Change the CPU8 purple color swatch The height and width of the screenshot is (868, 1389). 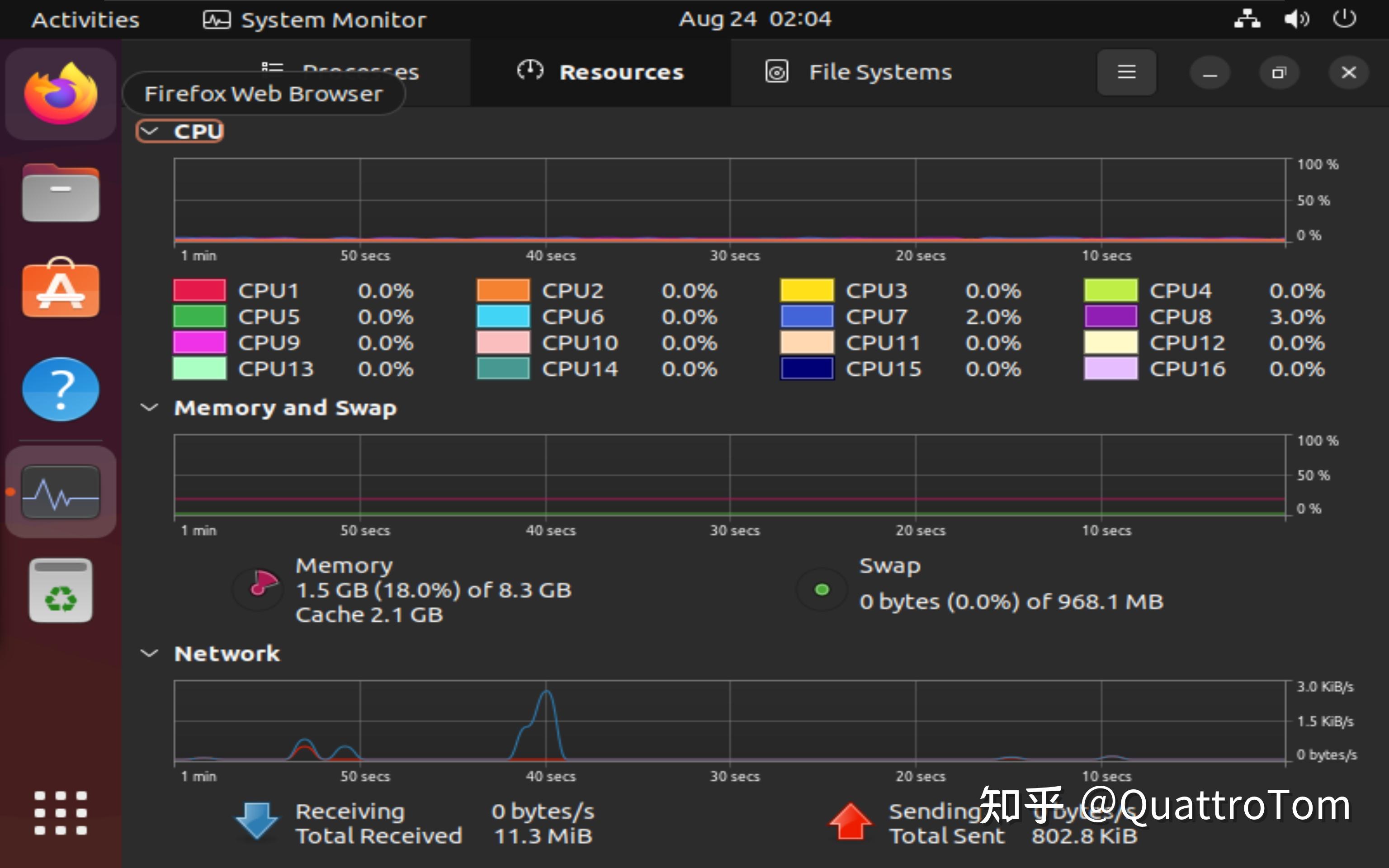coord(1110,316)
